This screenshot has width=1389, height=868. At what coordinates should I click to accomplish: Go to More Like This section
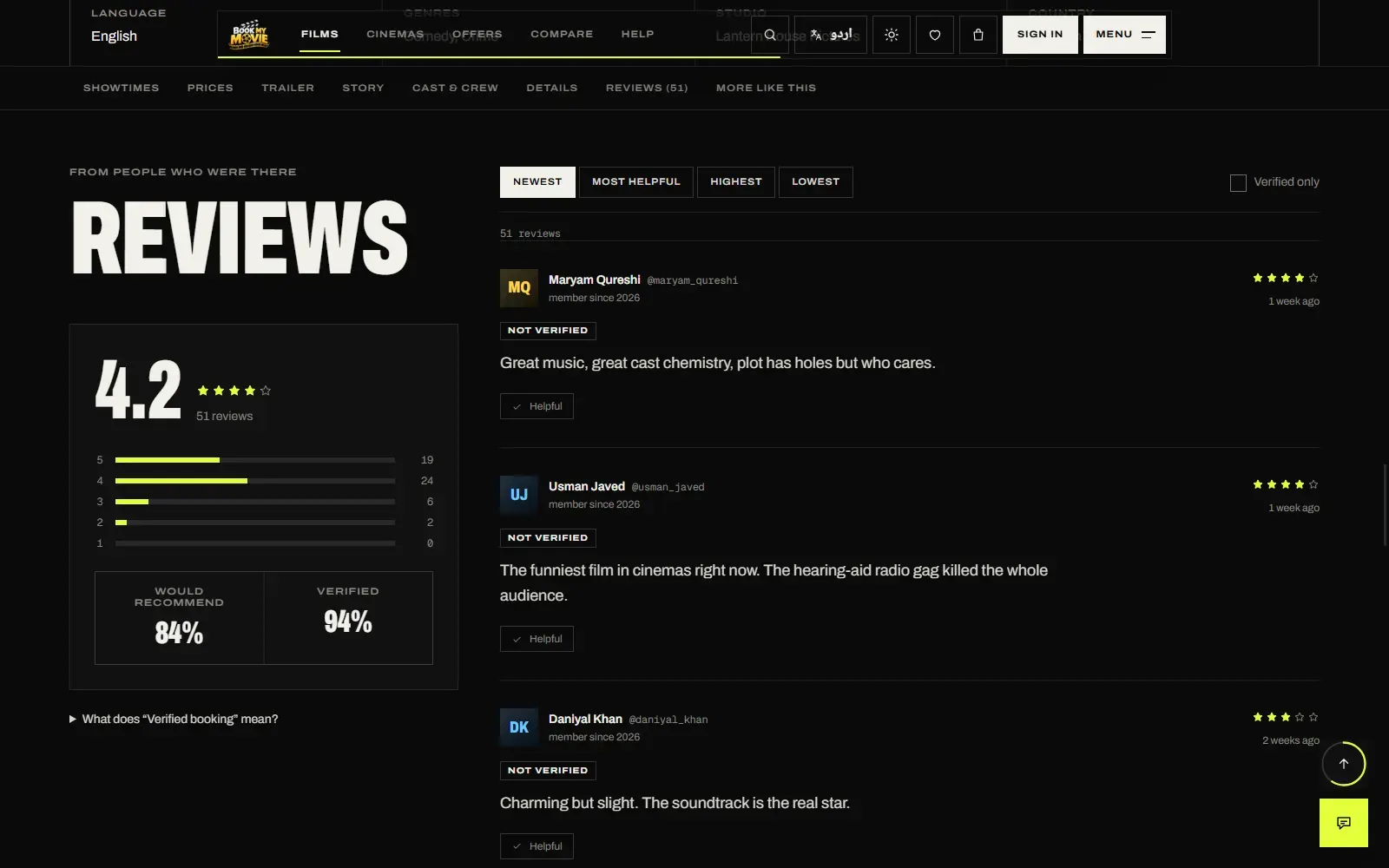click(x=766, y=88)
